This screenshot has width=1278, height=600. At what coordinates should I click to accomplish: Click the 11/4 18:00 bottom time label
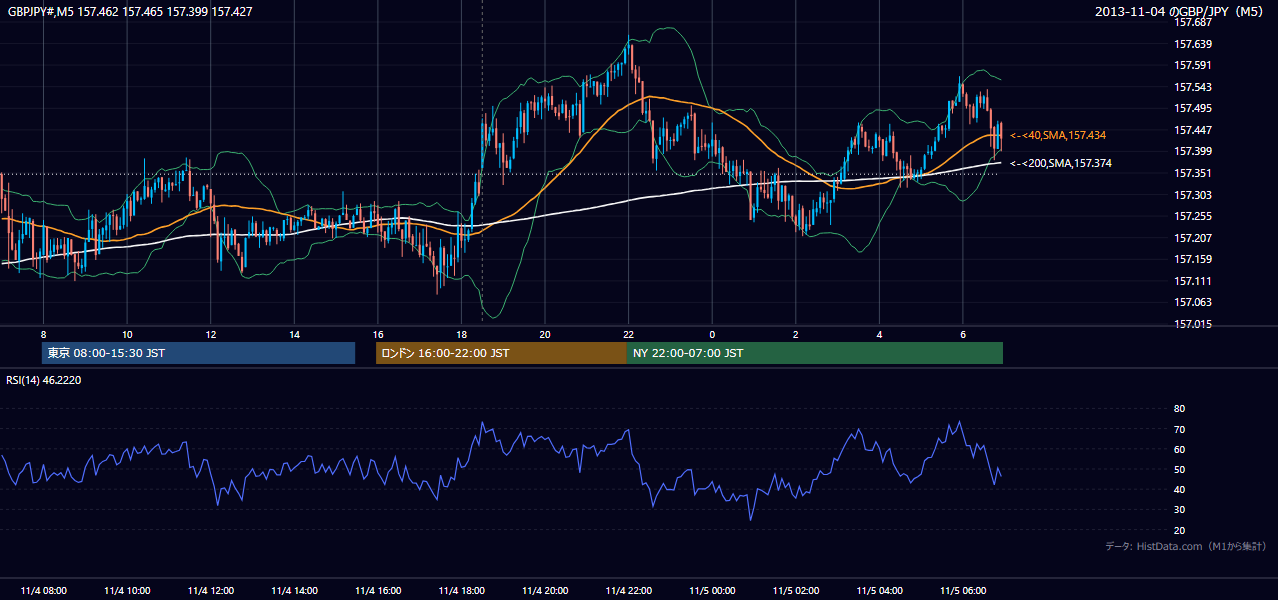pos(461,591)
